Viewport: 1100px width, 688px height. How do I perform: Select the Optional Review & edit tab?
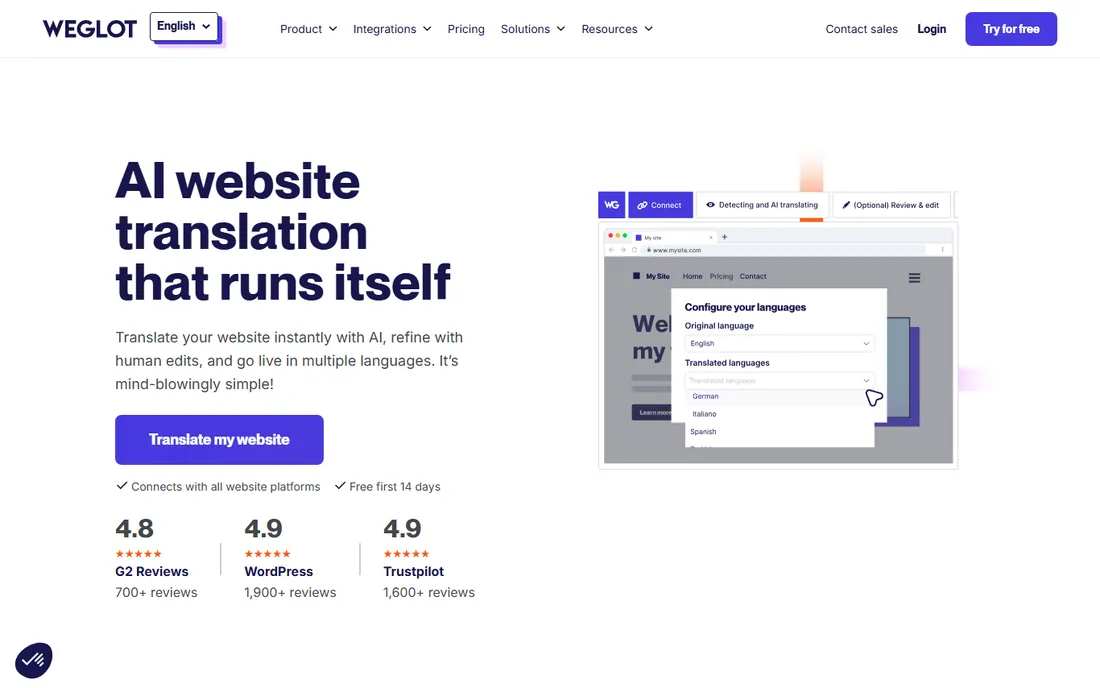891,205
